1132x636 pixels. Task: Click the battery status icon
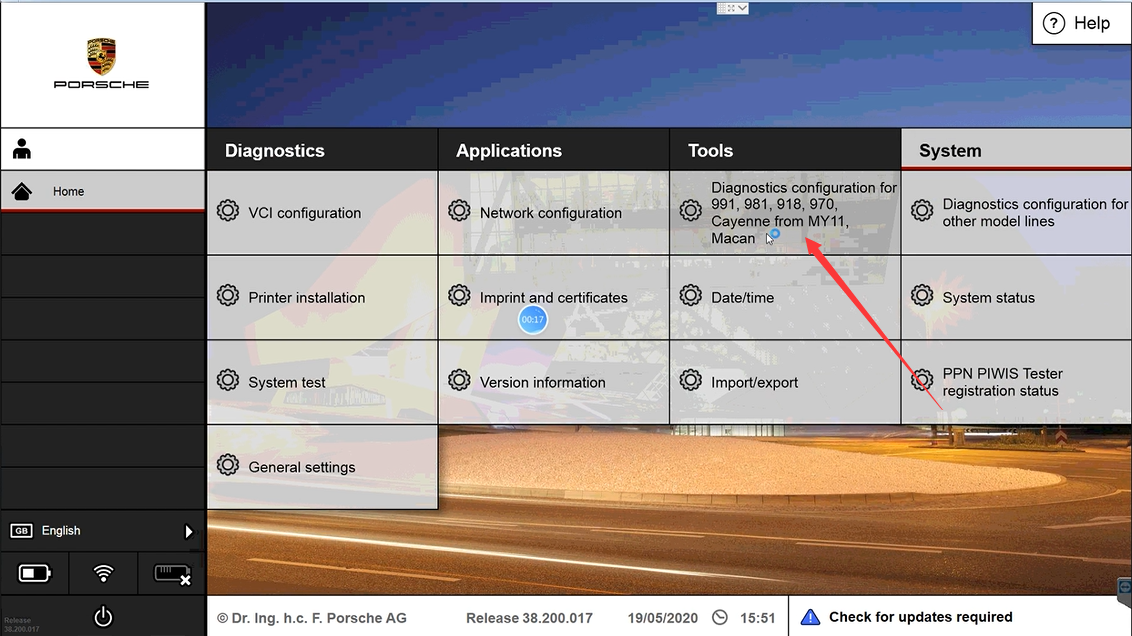[34, 573]
